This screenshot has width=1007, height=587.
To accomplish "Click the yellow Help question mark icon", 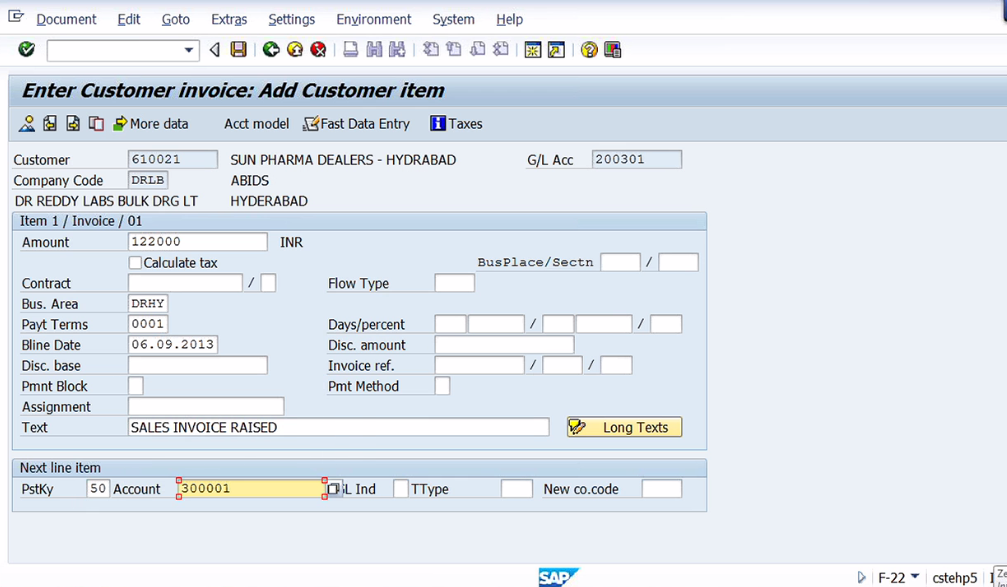I will click(589, 49).
